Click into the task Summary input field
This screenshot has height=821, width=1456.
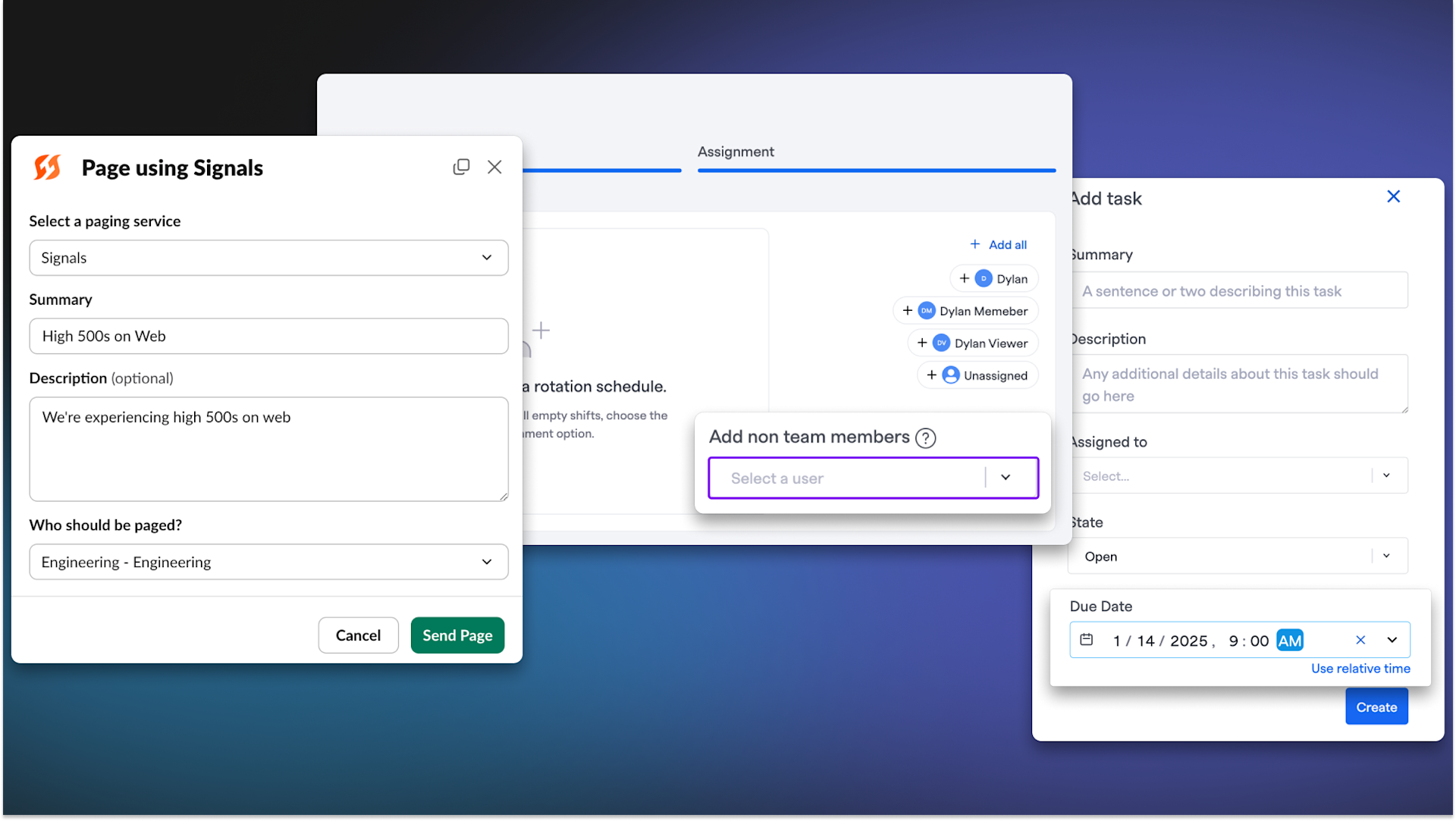(x=1239, y=291)
